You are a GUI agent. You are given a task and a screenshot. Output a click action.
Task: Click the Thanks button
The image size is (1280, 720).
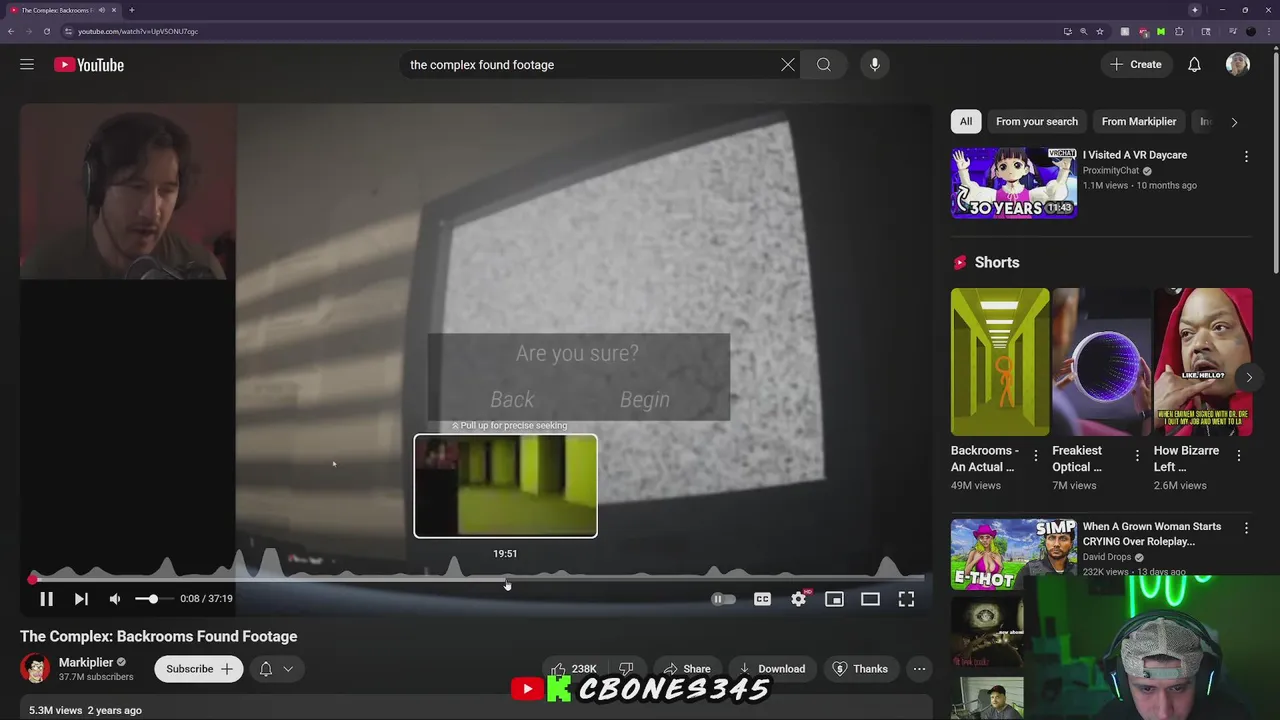point(860,669)
